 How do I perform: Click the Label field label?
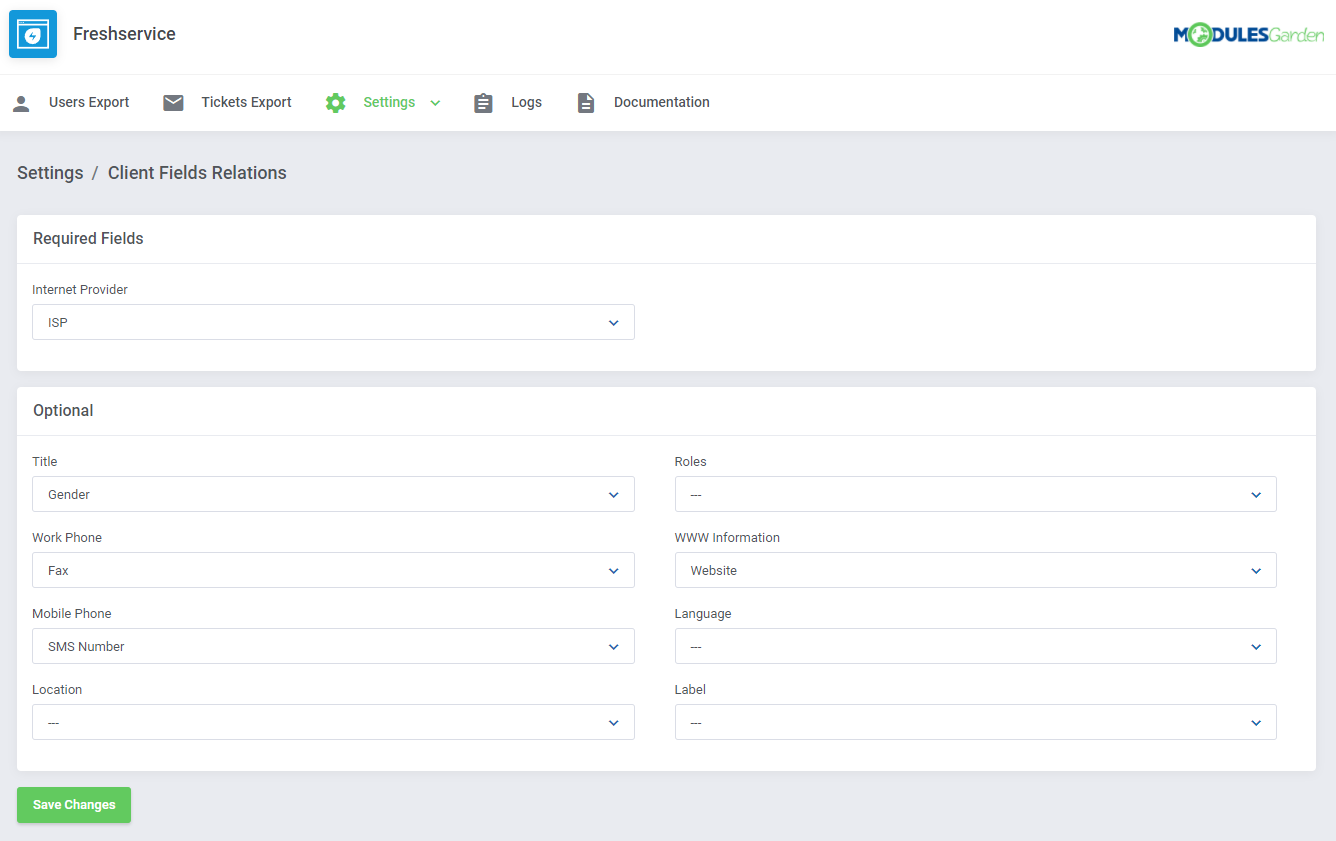690,690
